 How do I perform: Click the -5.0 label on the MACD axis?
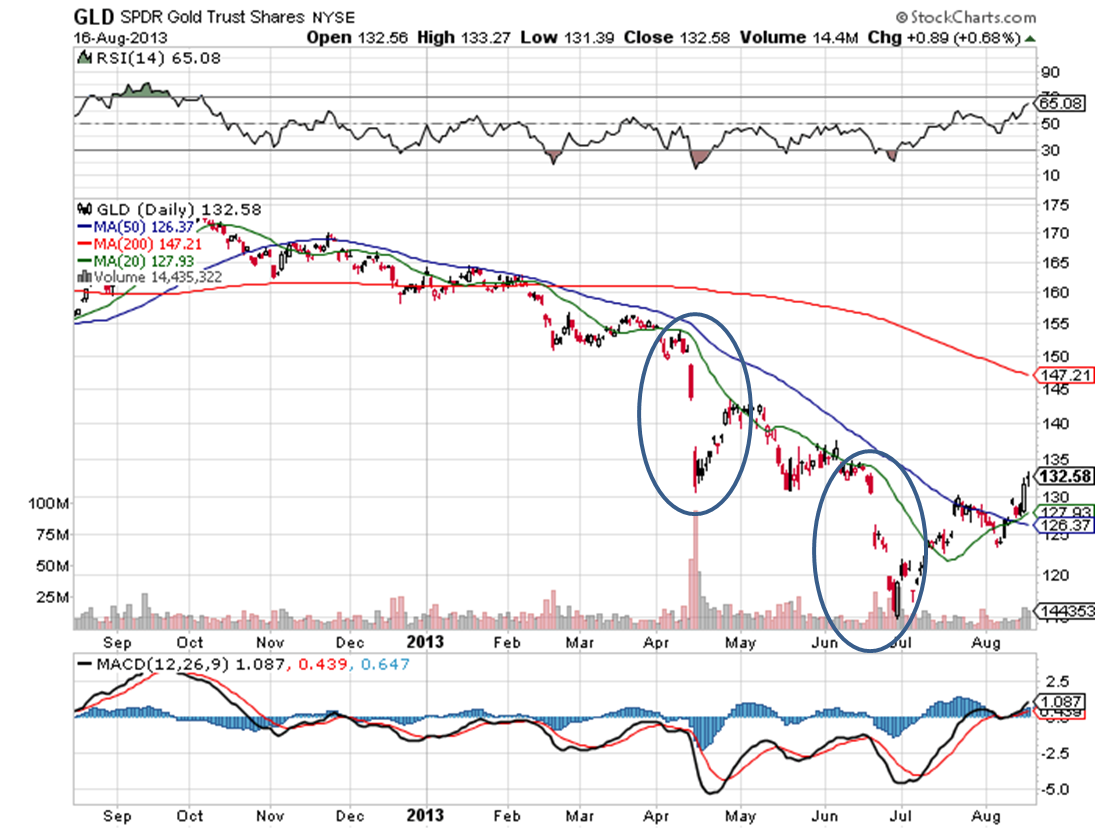(x=1054, y=790)
